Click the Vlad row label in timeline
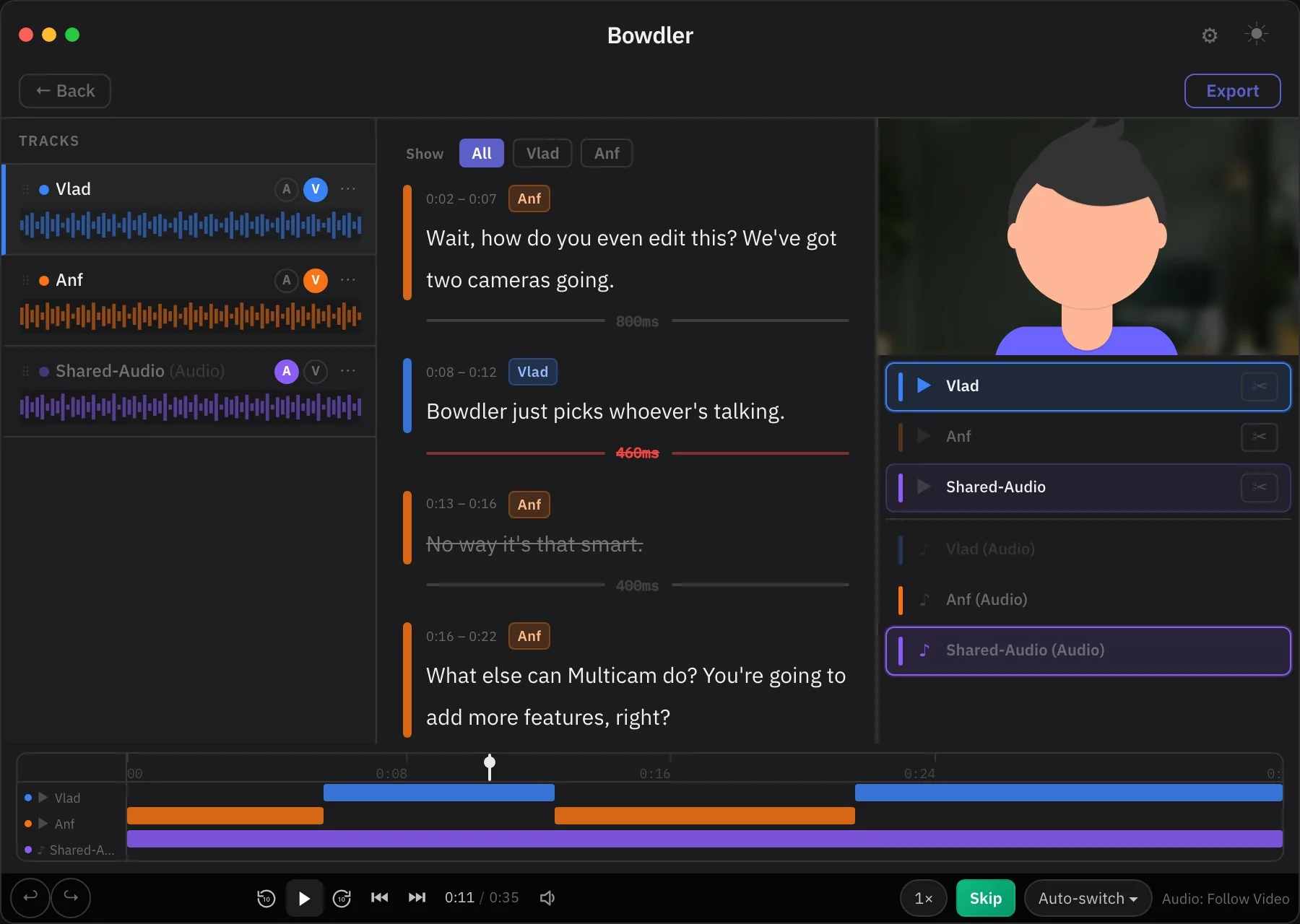The width and height of the screenshot is (1300, 924). [67, 798]
